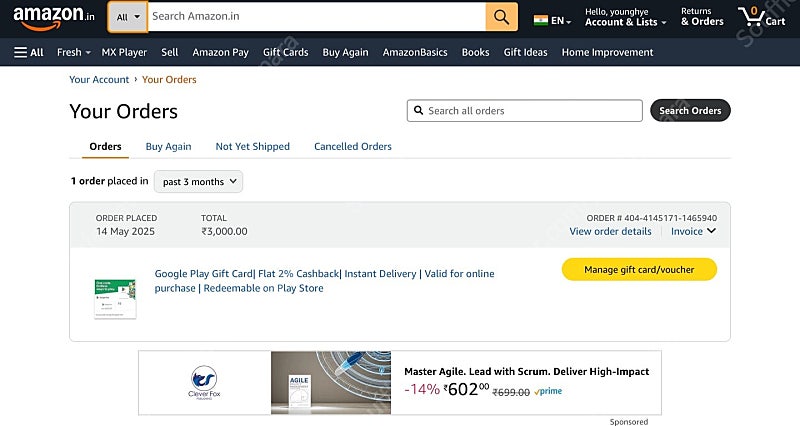Click the Google Play Gift Card thumbnail
This screenshot has height=426, width=800.
tap(115, 298)
